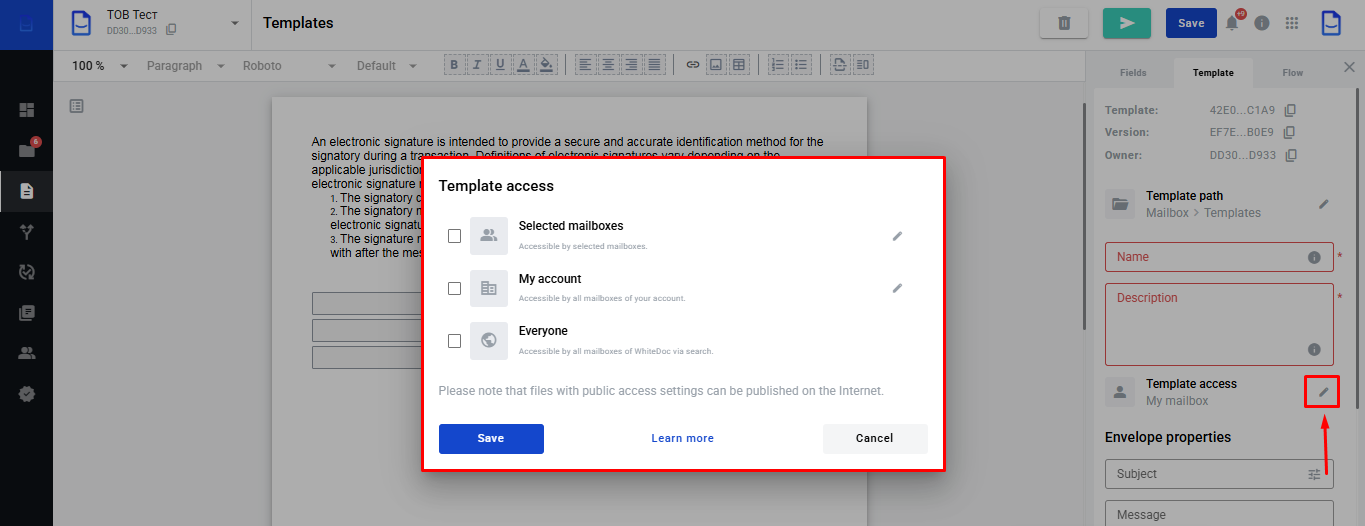
Task: Open the apps grid menu icon
Action: [x=1292, y=23]
